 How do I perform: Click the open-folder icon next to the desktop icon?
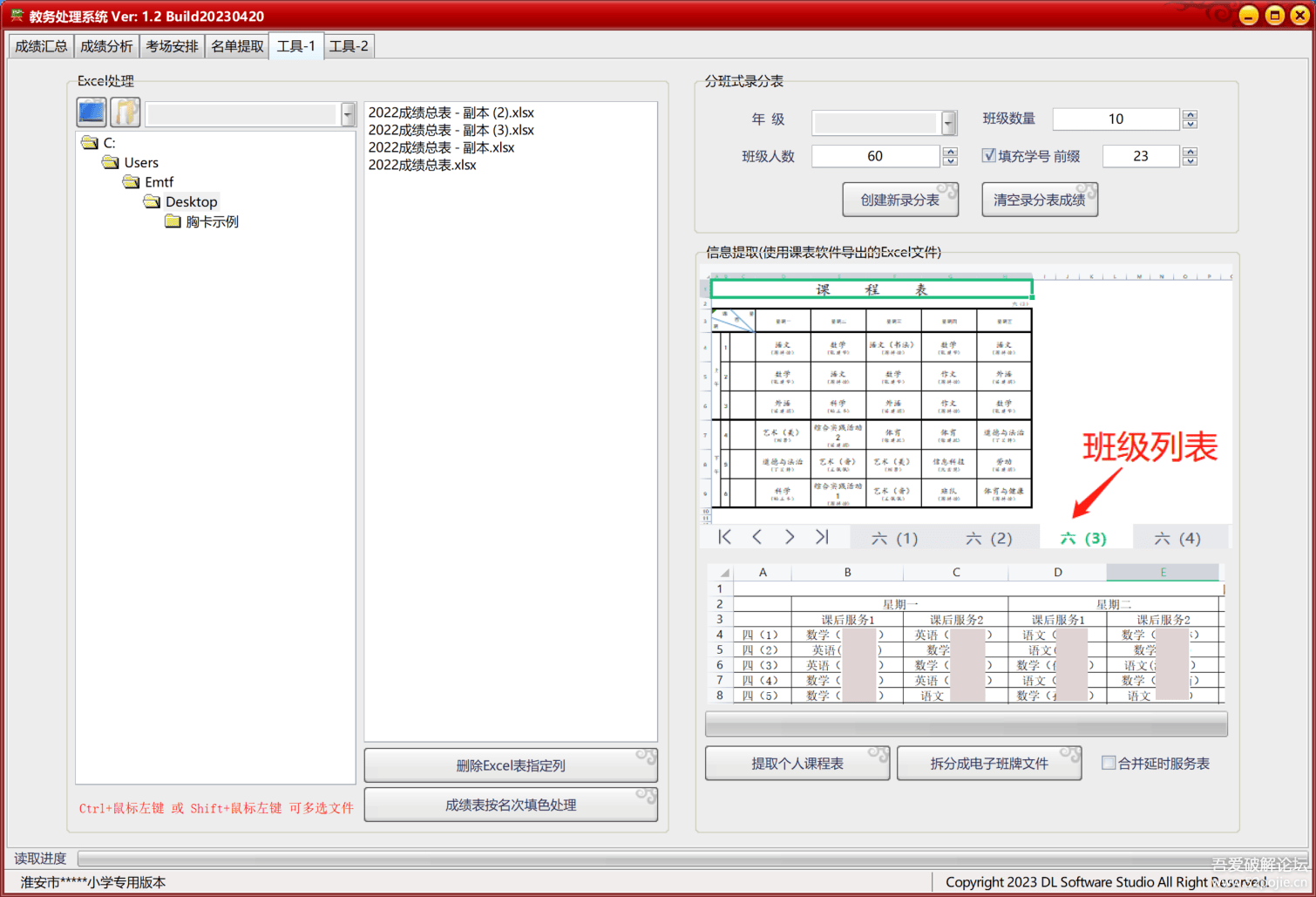pos(125,112)
